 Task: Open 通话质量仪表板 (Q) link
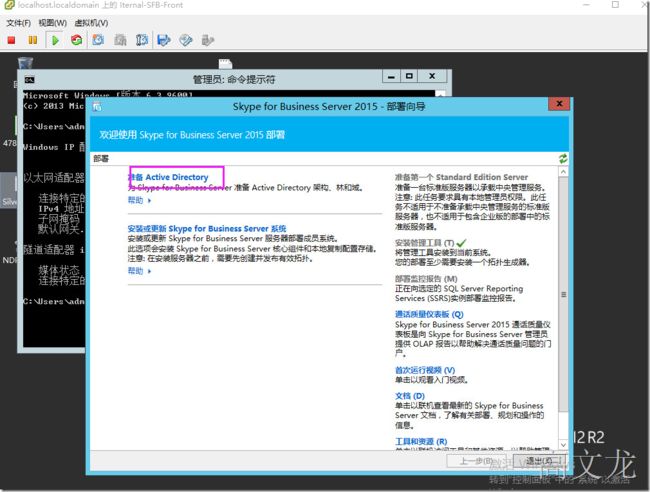click(x=429, y=314)
